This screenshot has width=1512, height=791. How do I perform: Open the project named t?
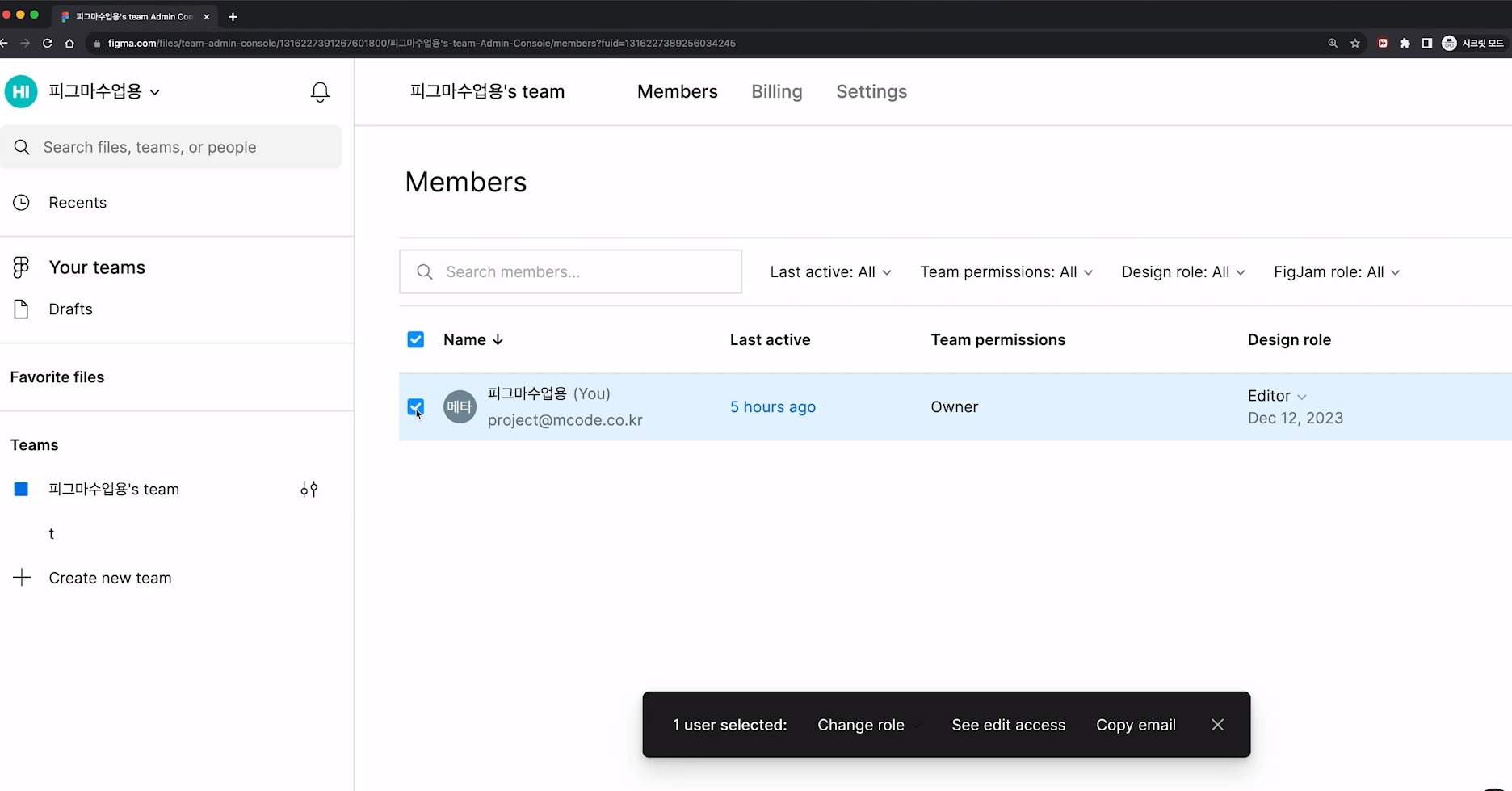[52, 533]
